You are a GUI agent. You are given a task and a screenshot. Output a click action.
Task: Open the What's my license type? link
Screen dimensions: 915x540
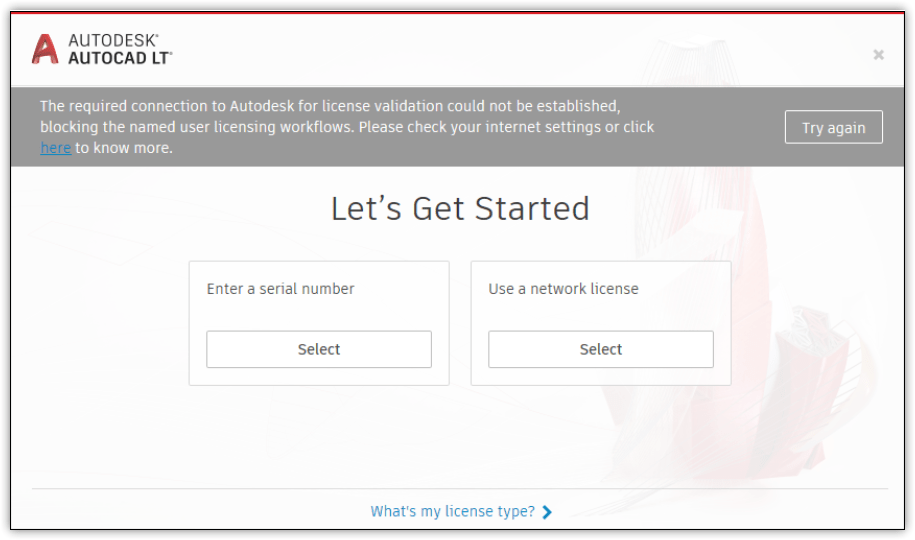452,511
